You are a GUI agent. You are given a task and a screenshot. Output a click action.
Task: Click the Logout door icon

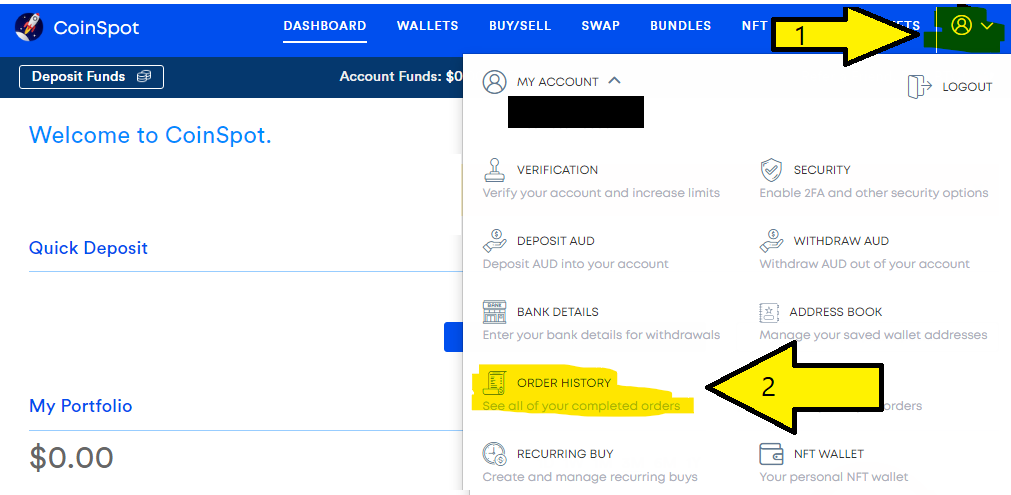(x=919, y=86)
